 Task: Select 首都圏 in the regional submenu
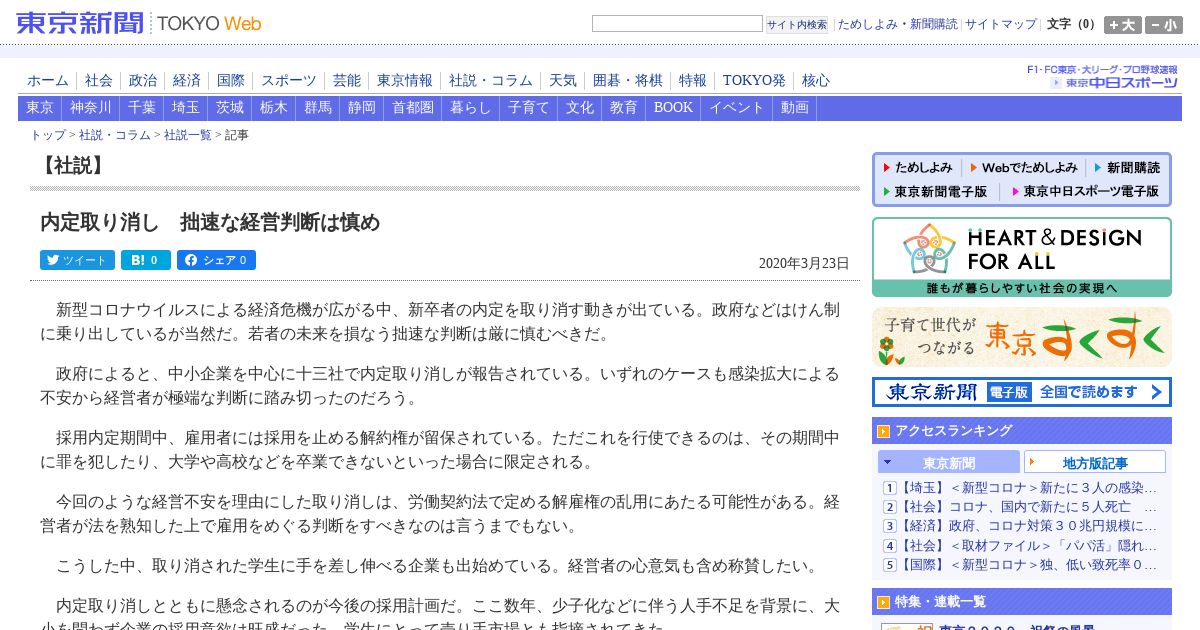(x=413, y=108)
